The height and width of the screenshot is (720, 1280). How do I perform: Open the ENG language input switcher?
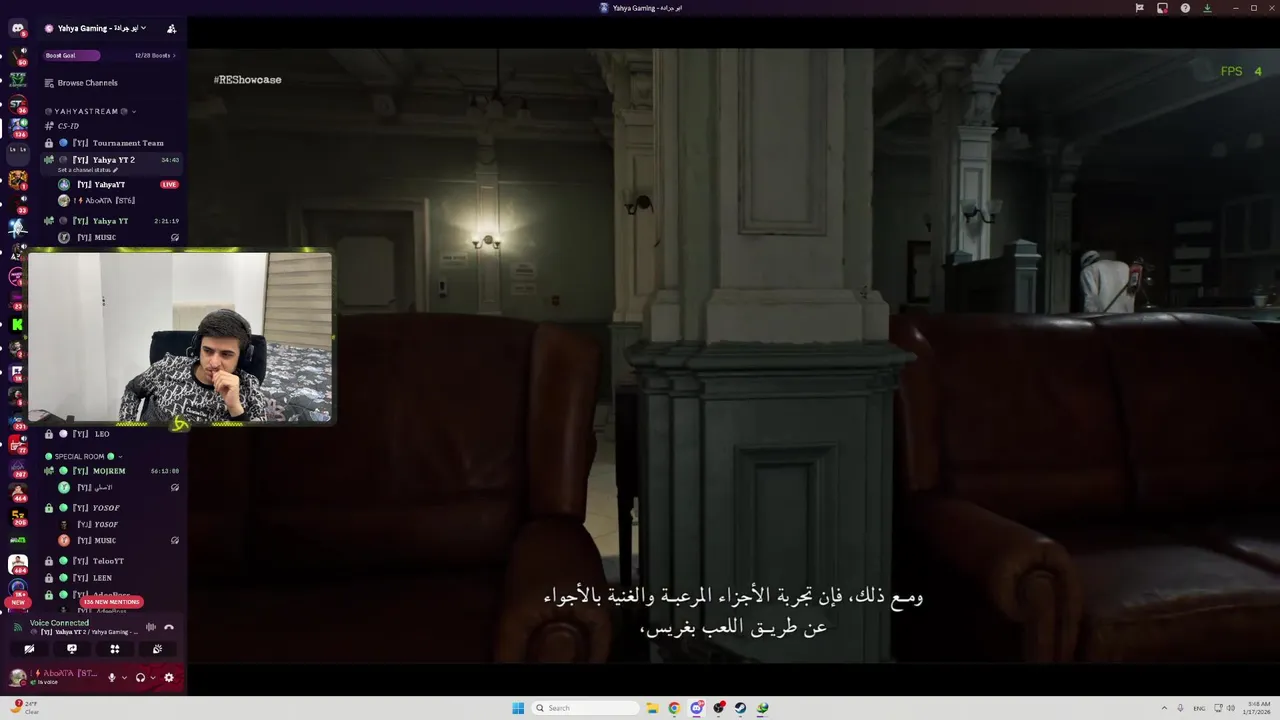coord(1200,708)
